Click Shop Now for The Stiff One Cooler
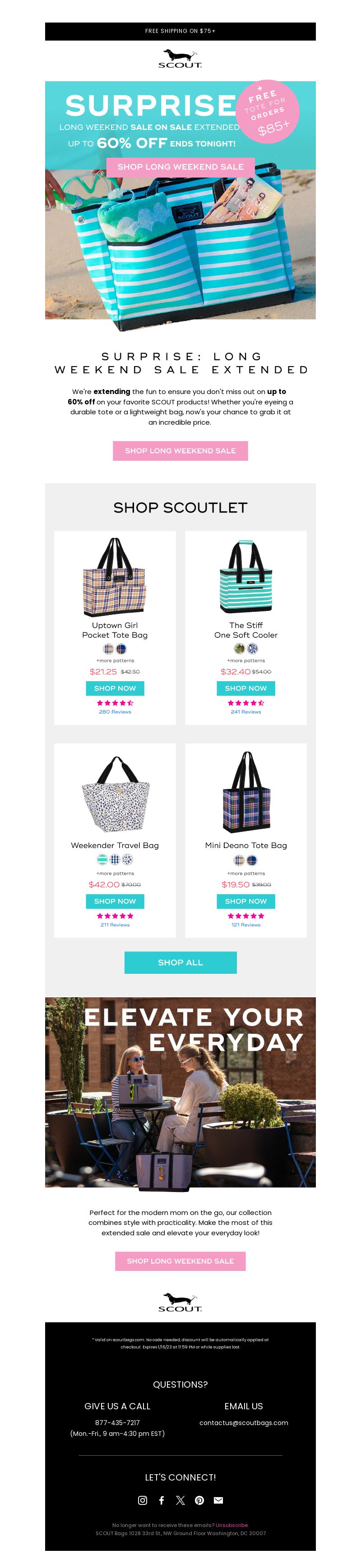 (x=246, y=688)
